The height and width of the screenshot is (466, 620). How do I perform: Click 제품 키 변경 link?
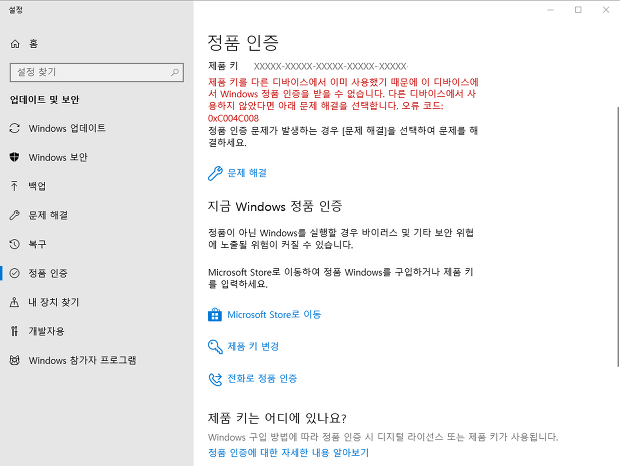pyautogui.click(x=253, y=347)
